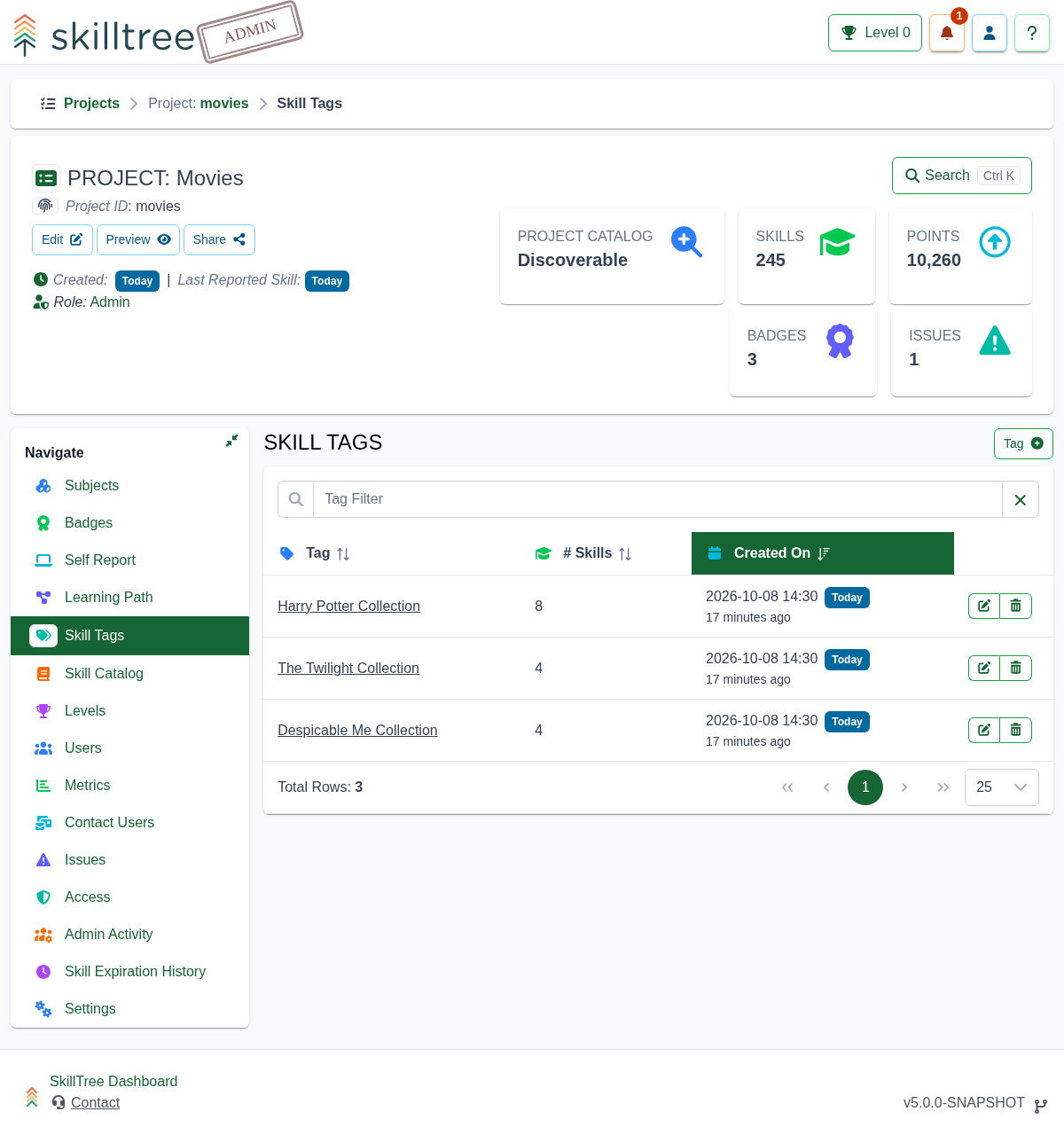Delete The Twilight Collection tag
Image resolution: width=1064 pixels, height=1135 pixels.
(x=1016, y=669)
